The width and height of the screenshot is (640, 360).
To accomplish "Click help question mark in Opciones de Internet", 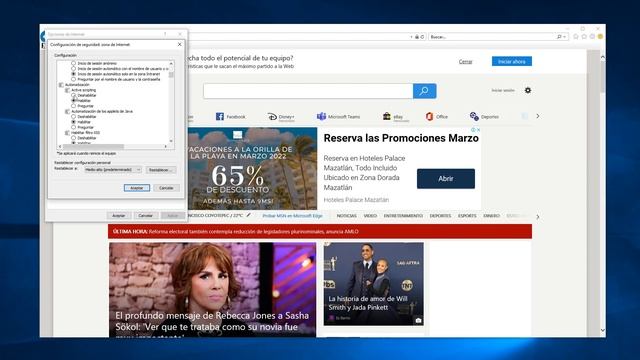I will (x=165, y=34).
